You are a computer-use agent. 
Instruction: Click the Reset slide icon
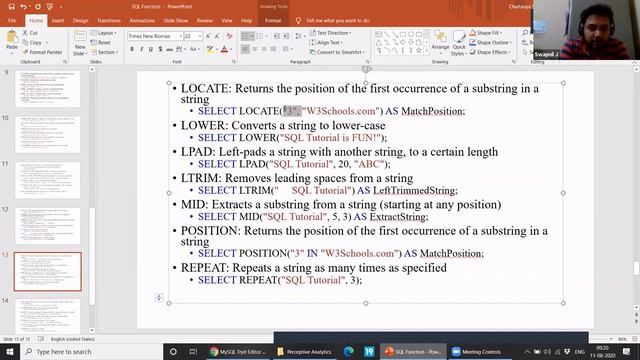[x=93, y=42]
